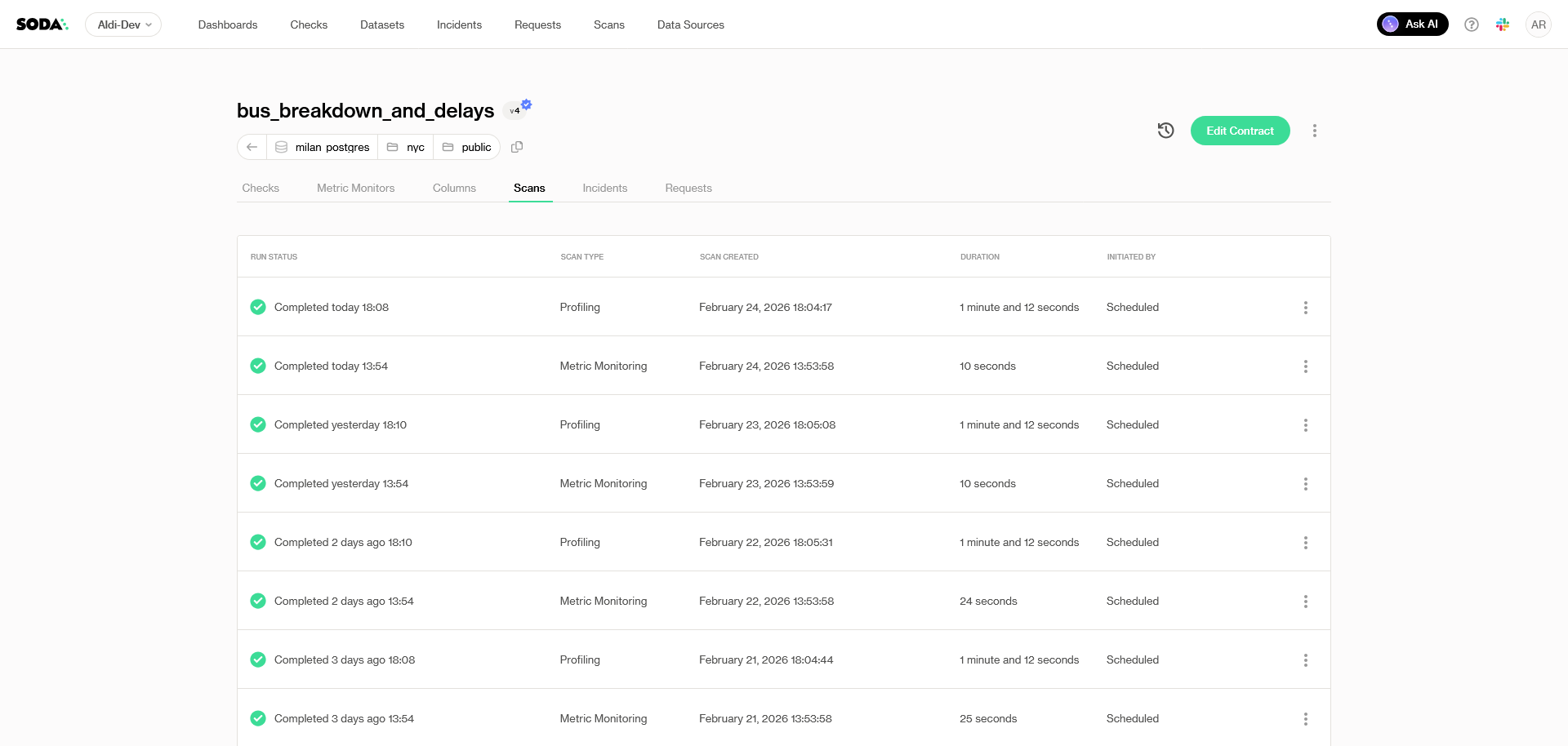Click the Soda logo
The image size is (1568, 746).
(42, 24)
